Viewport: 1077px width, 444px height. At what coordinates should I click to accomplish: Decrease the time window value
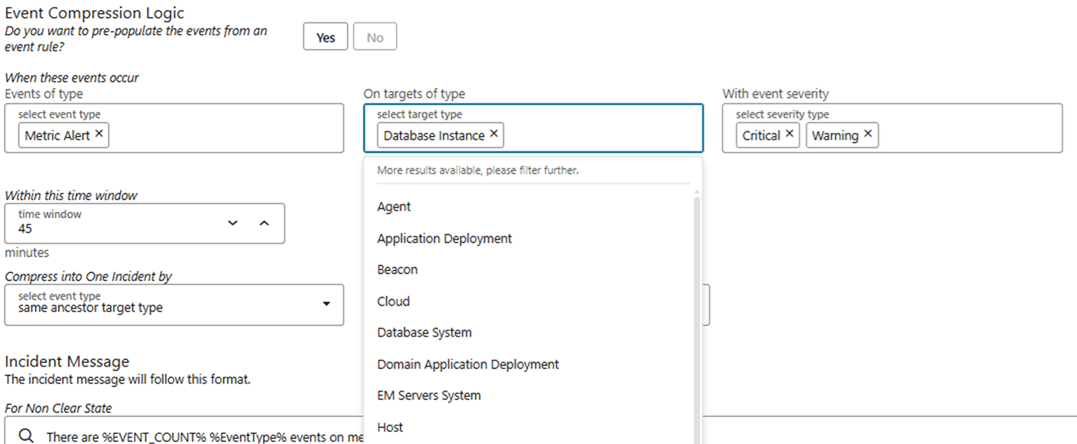233,223
